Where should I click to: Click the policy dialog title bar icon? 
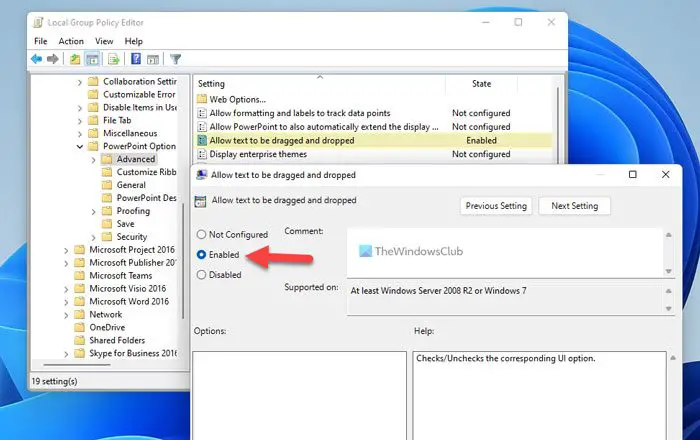(x=202, y=174)
